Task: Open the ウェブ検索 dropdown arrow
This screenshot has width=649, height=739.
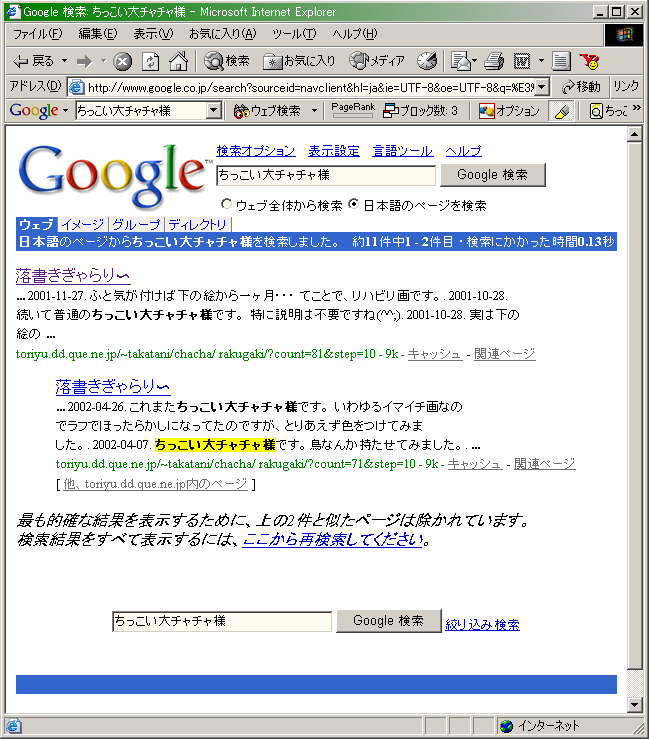Action: (x=314, y=111)
